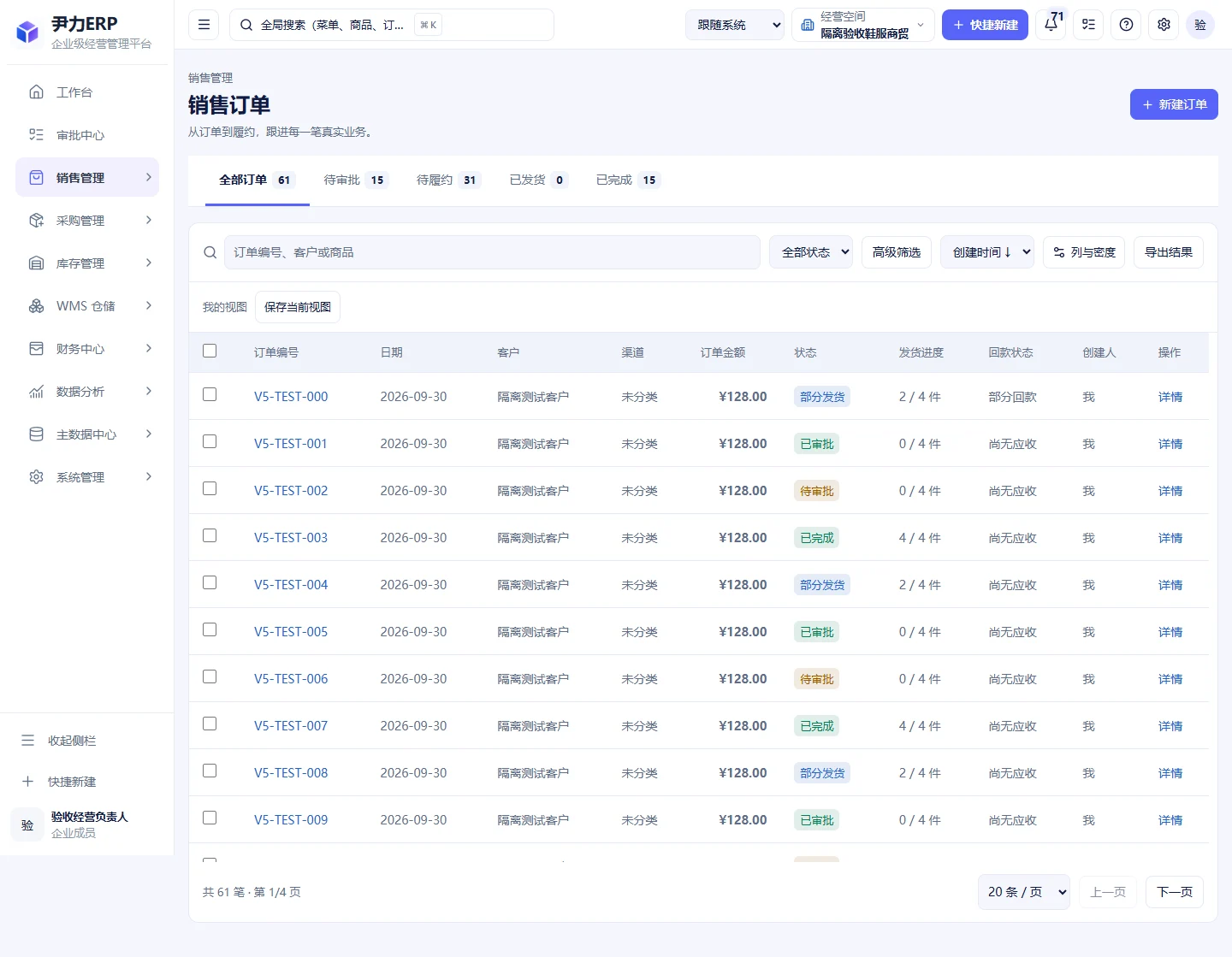Click the 数据分析 chart icon

[x=36, y=391]
